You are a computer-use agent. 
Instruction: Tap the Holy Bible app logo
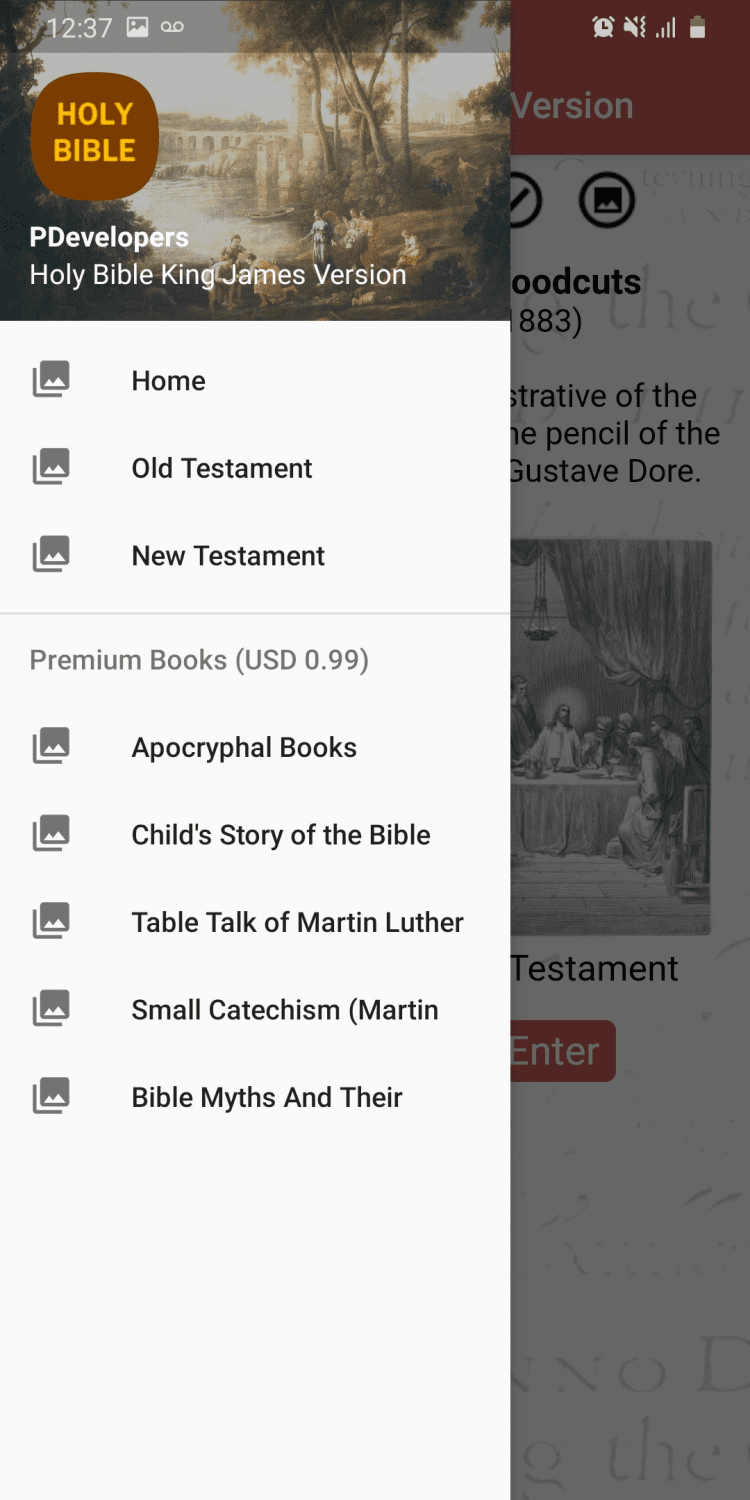pyautogui.click(x=95, y=135)
